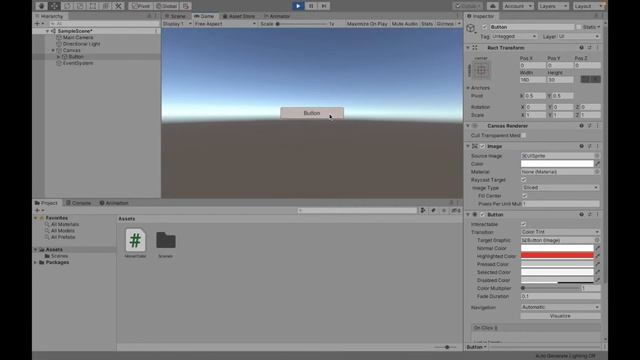Screen dimensions: 640x360
Task: Click the Step frame button
Action: tap(324, 6)
